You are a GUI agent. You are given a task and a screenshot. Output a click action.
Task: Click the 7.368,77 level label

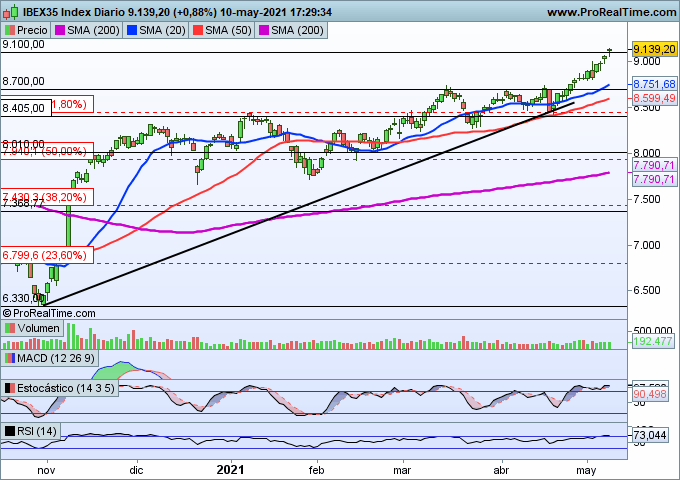coord(23,203)
